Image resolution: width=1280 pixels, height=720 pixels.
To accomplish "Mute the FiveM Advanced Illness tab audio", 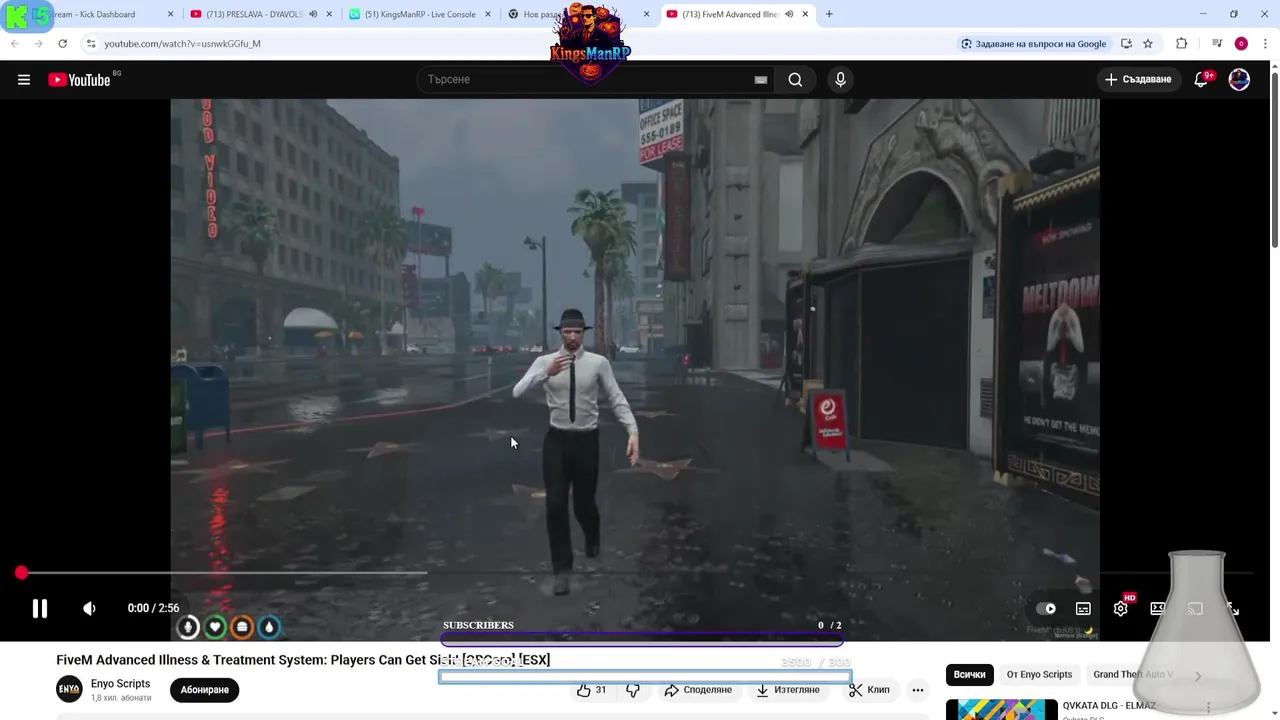I will click(x=789, y=14).
